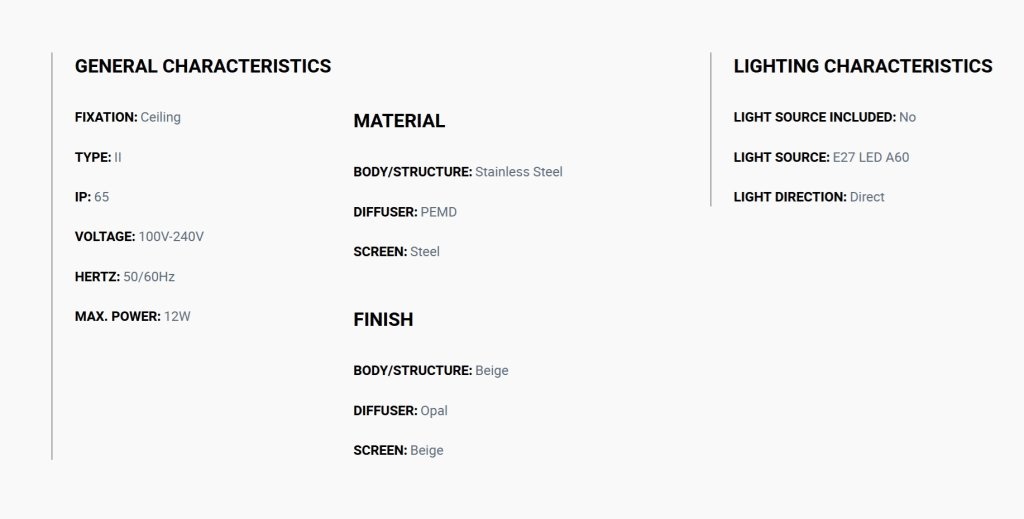Click the Light Direction: Direct entry
This screenshot has width=1024, height=519.
[809, 197]
